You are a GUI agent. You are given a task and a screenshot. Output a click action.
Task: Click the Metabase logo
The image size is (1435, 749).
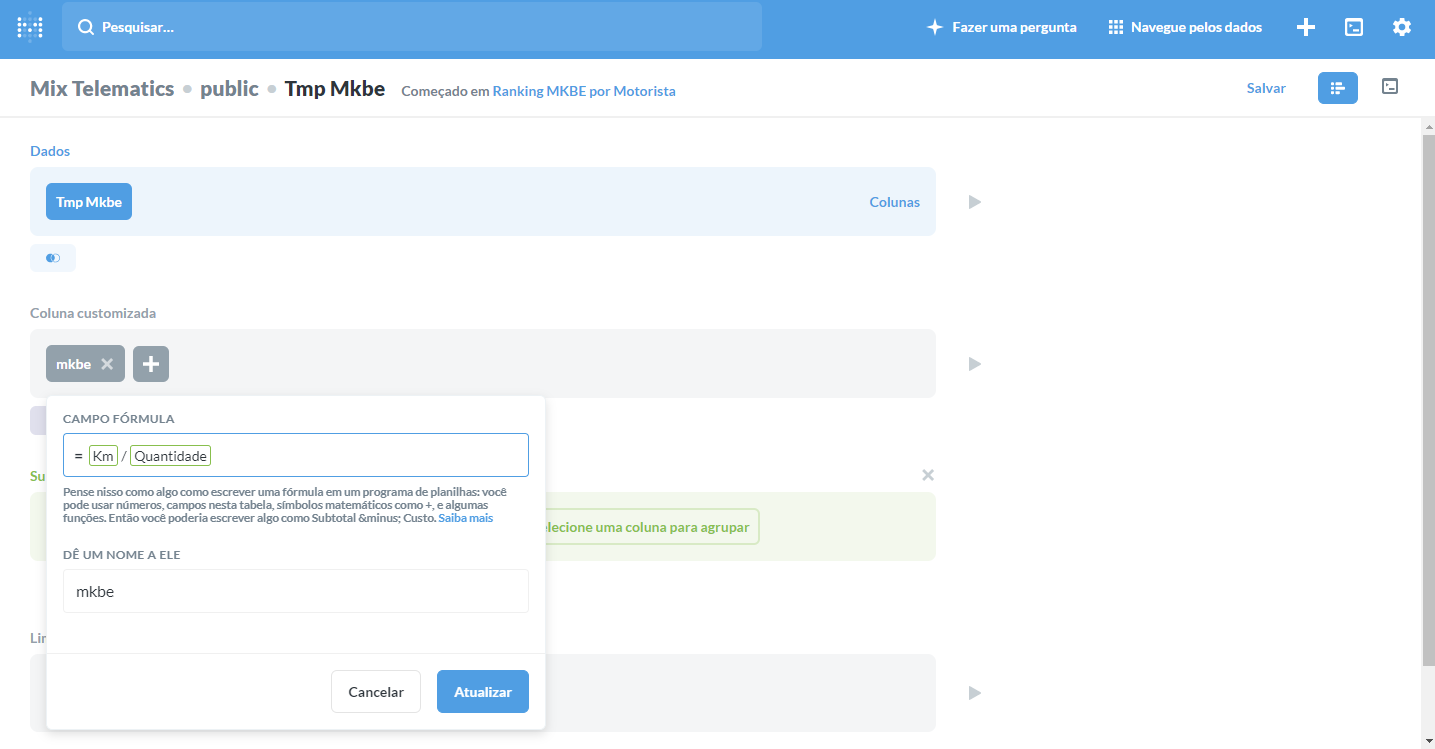click(29, 27)
